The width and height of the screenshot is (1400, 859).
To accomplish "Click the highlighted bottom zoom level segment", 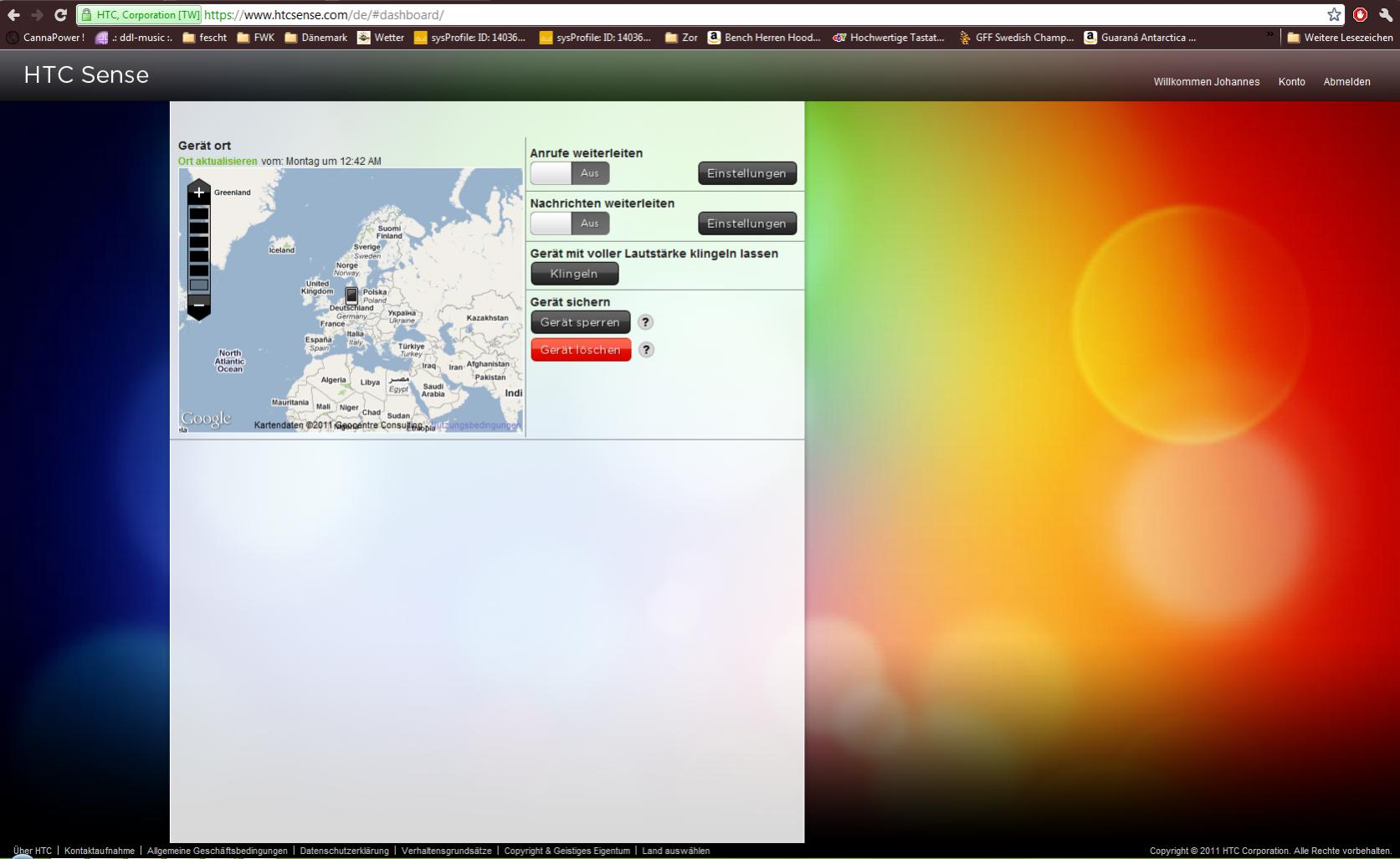I will tap(198, 285).
